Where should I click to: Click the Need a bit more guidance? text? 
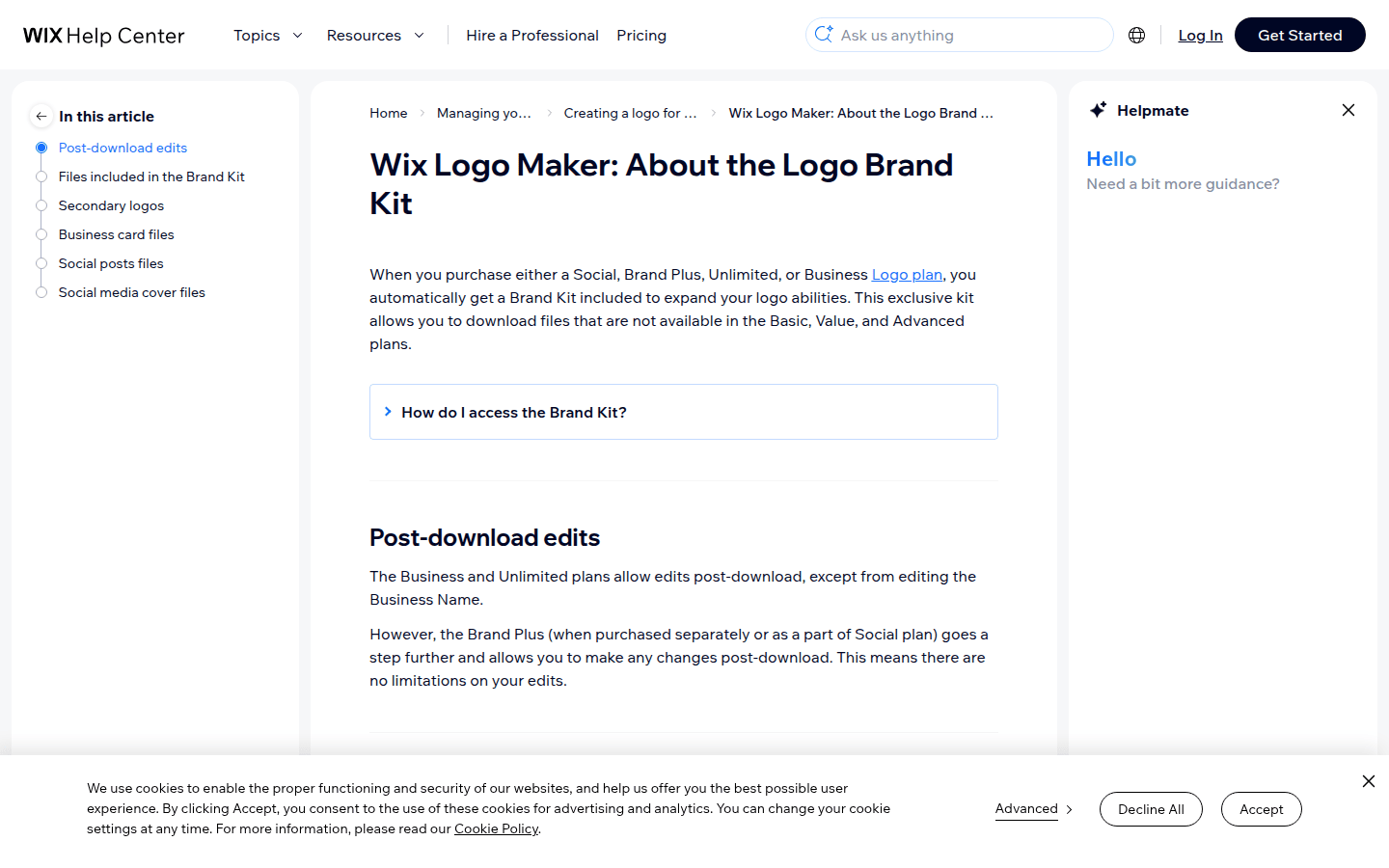pos(1183,184)
